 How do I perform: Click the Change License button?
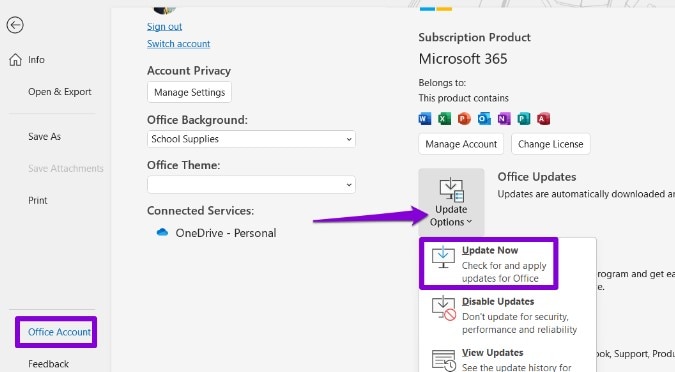551,144
